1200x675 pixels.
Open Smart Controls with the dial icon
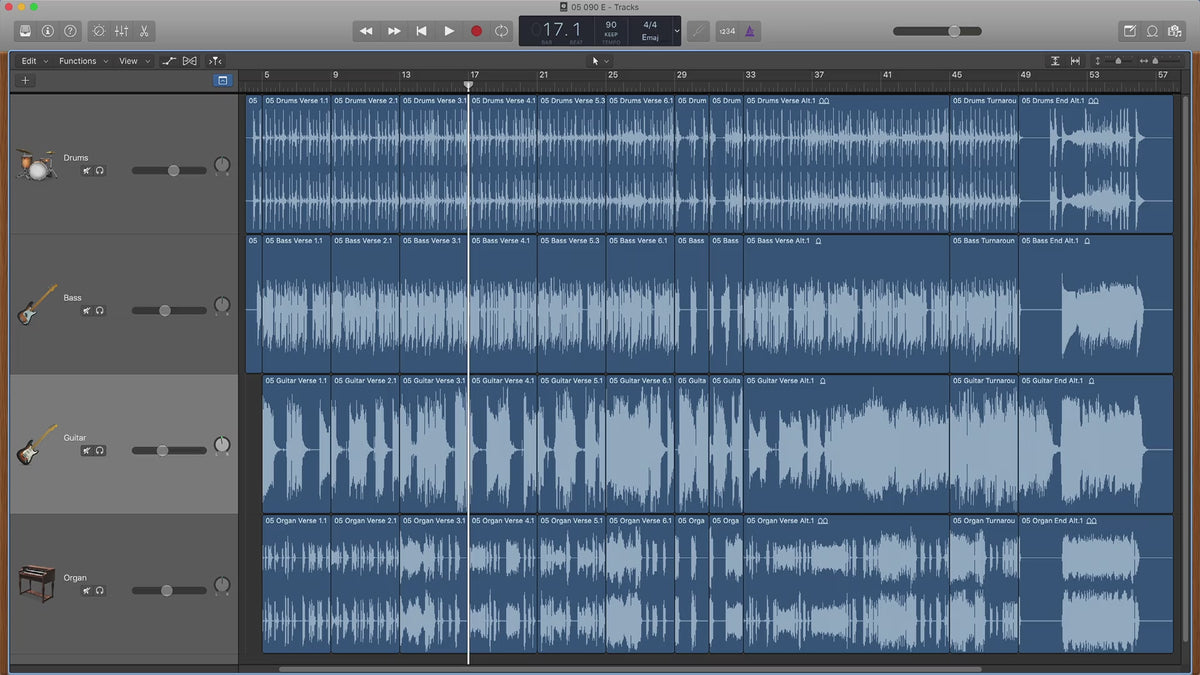pyautogui.click(x=98, y=31)
